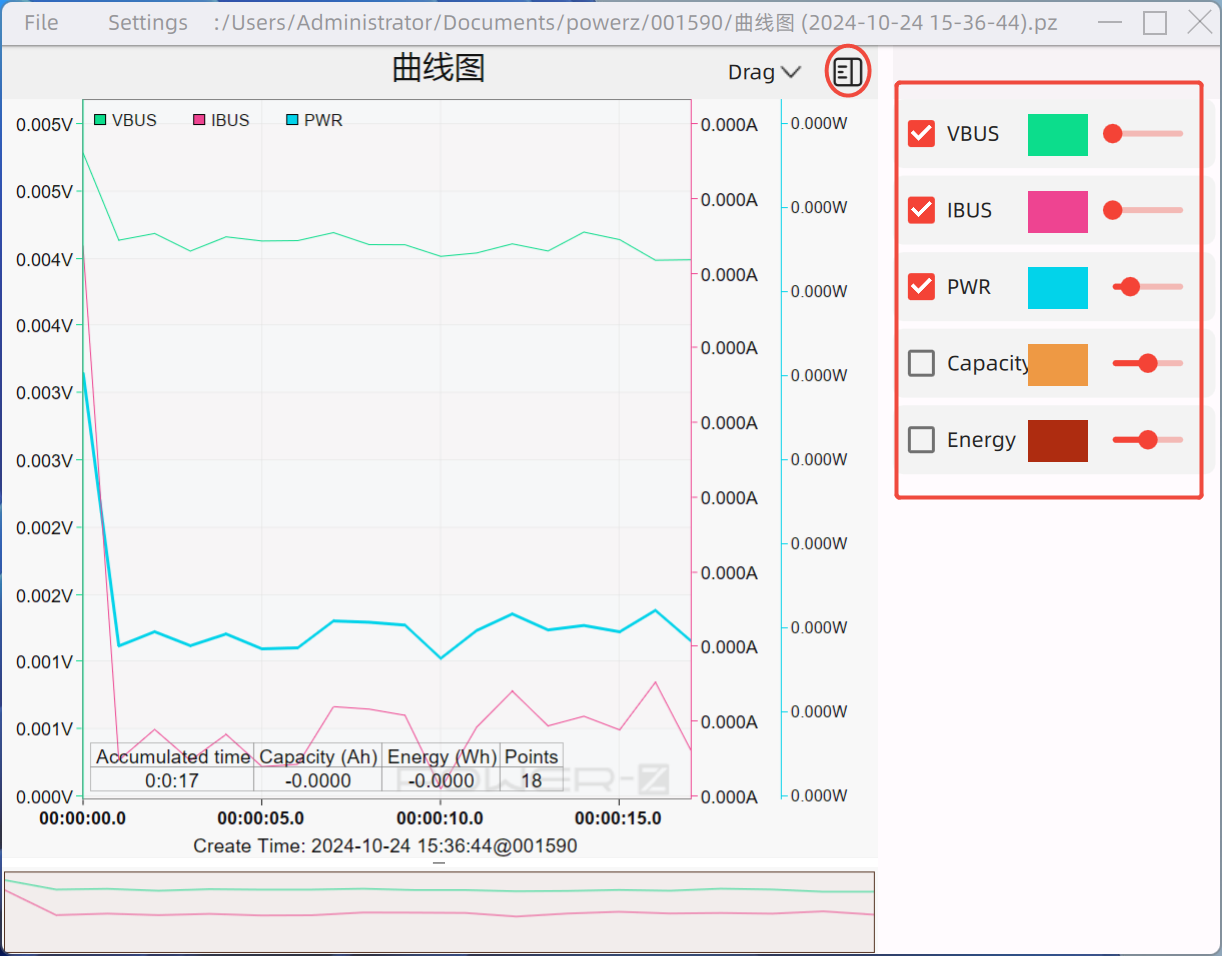The width and height of the screenshot is (1222, 956).
Task: Change the orange Capacity color swatch
Action: click(x=1057, y=364)
